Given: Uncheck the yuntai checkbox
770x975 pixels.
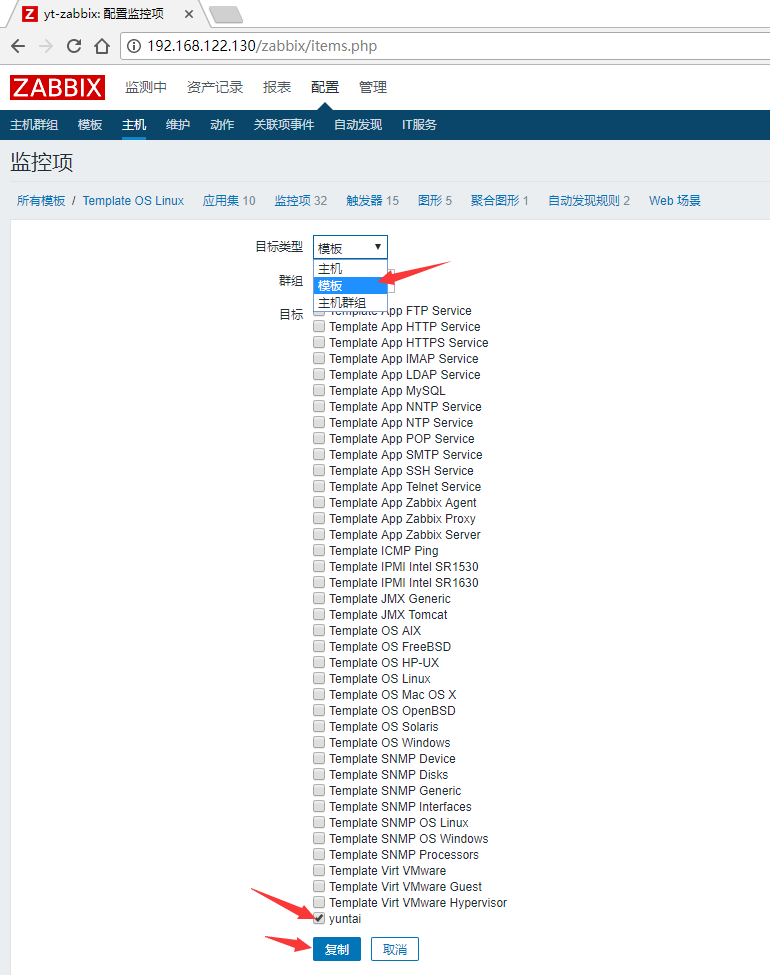Looking at the screenshot, I should click(x=319, y=918).
